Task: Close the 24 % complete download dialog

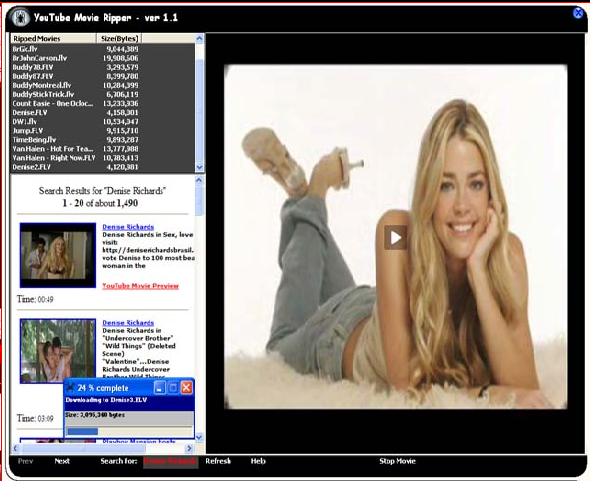Action: coord(187,388)
